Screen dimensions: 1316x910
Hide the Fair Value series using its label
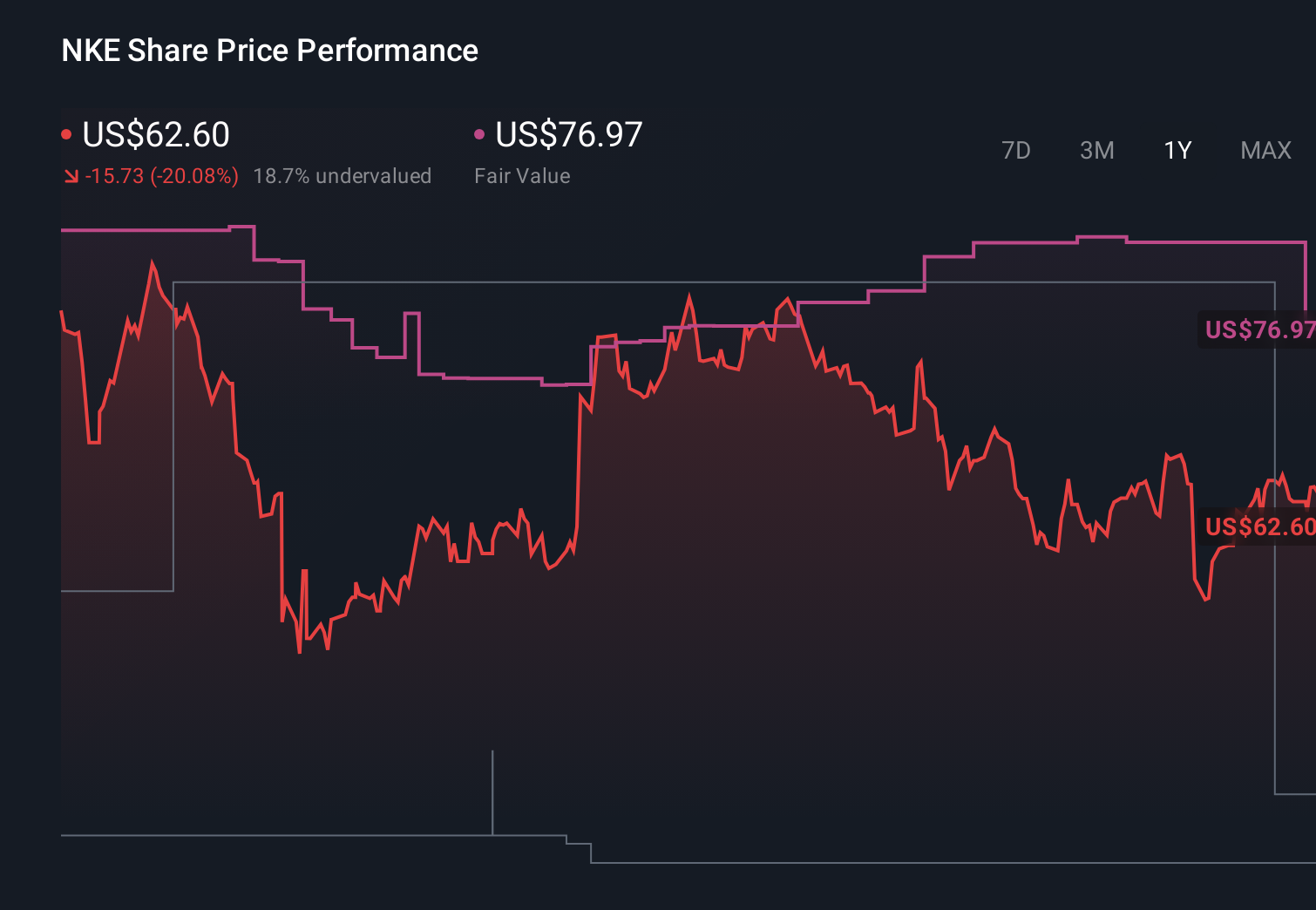pyautogui.click(x=521, y=175)
